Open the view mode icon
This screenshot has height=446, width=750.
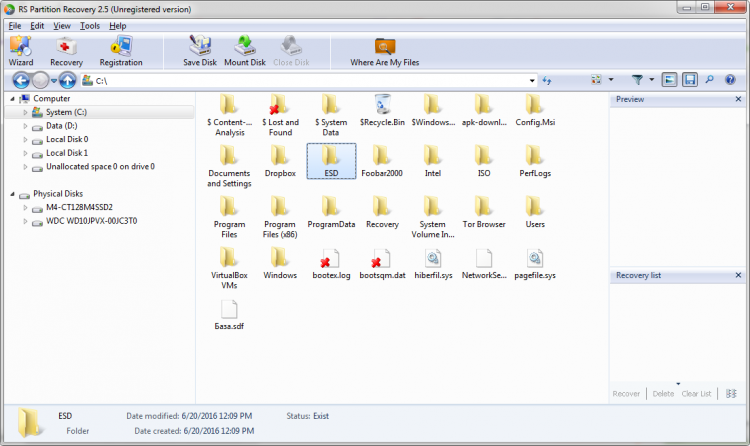click(x=596, y=79)
